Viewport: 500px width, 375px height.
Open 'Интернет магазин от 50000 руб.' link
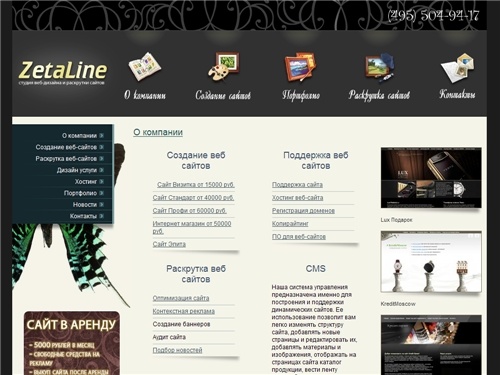pos(192,227)
